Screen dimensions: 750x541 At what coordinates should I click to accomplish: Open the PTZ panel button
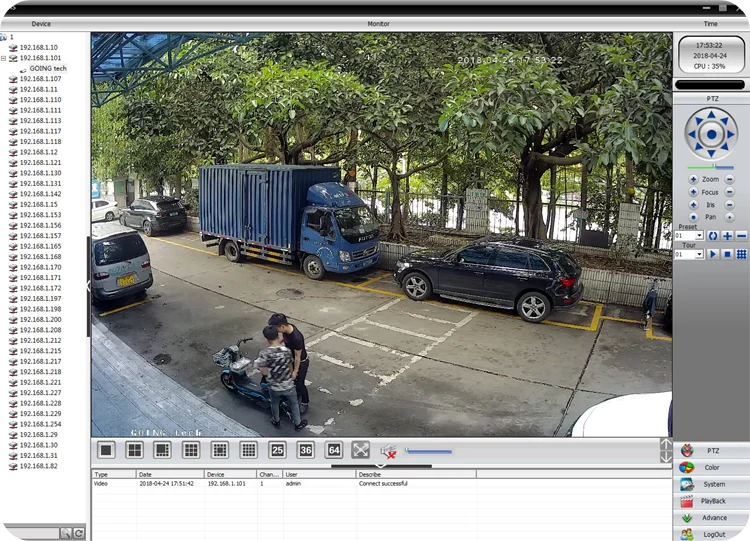point(711,451)
